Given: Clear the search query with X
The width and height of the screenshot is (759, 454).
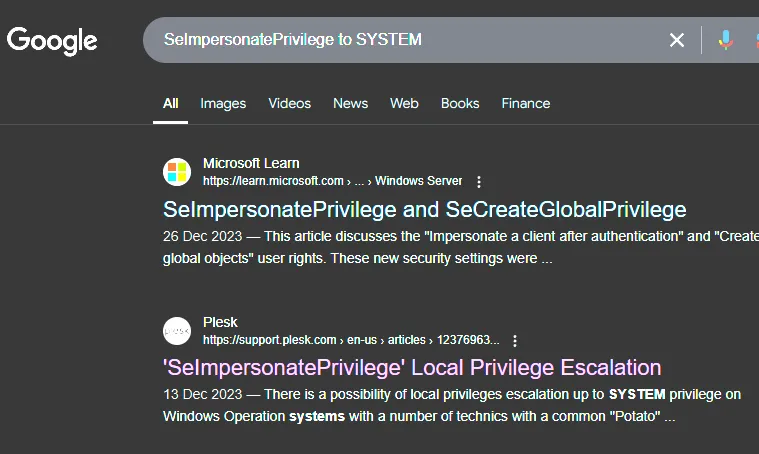Looking at the screenshot, I should (676, 40).
